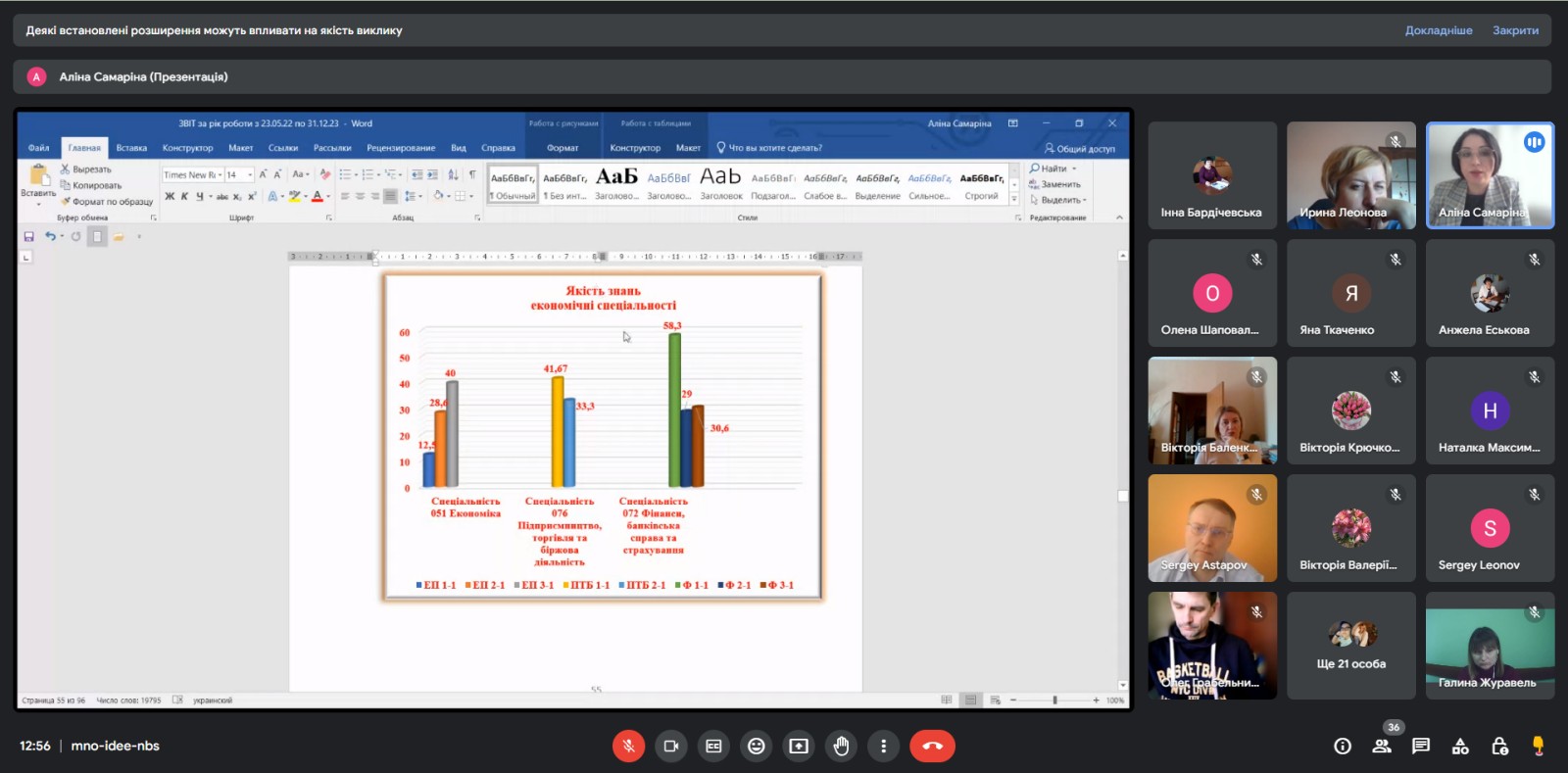Click Общий доступ share button
Image resolution: width=1568 pixels, height=773 pixels.
click(1079, 149)
